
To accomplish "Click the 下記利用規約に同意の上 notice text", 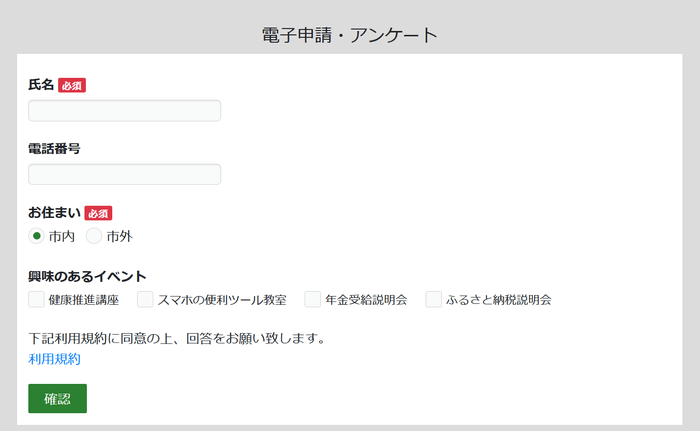I will 177,339.
